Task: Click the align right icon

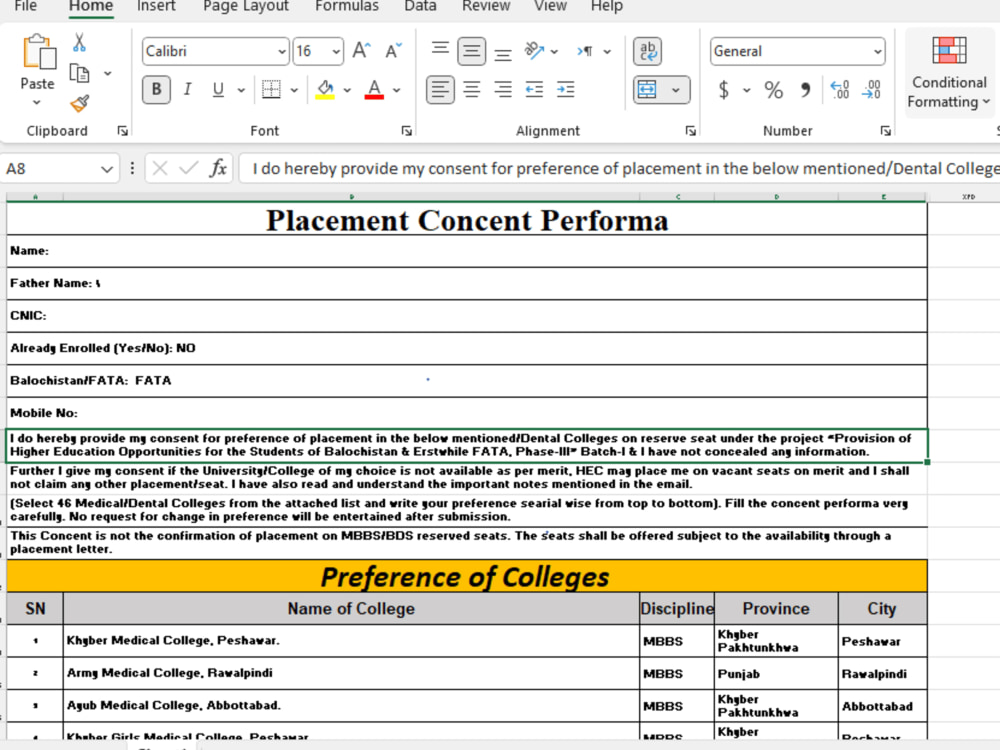Action: coord(503,89)
